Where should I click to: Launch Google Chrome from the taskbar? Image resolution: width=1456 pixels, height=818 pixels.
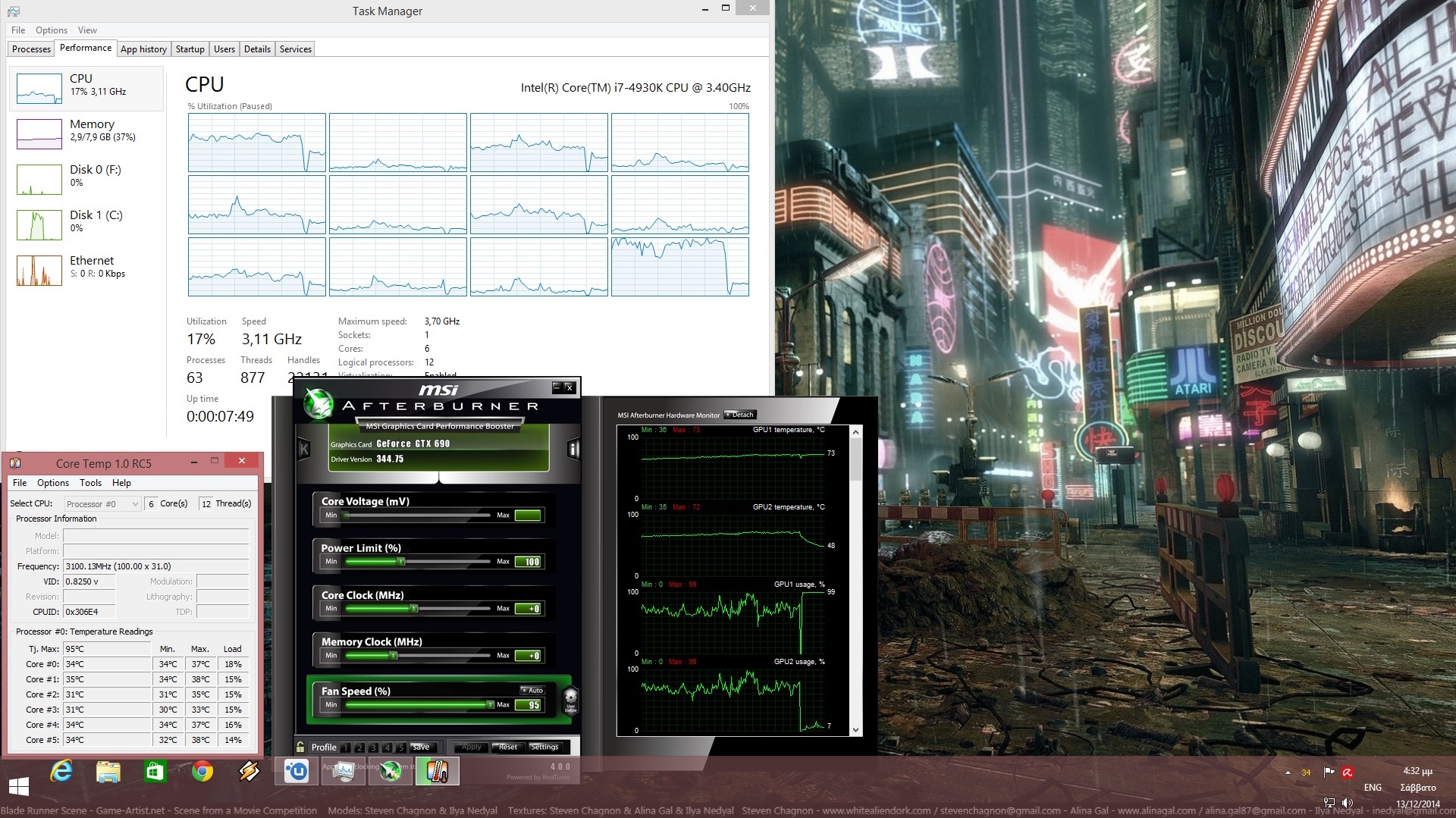202,772
